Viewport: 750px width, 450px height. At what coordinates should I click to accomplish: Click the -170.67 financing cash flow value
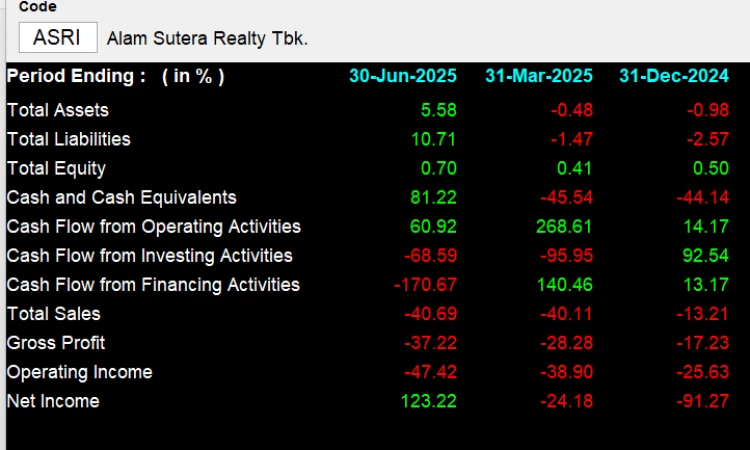(x=428, y=285)
